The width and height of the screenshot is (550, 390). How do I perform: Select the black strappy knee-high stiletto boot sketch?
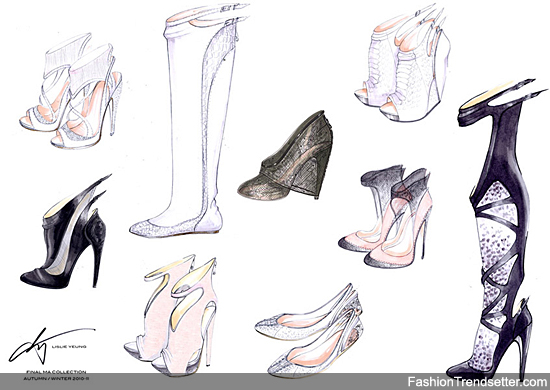(x=496, y=229)
